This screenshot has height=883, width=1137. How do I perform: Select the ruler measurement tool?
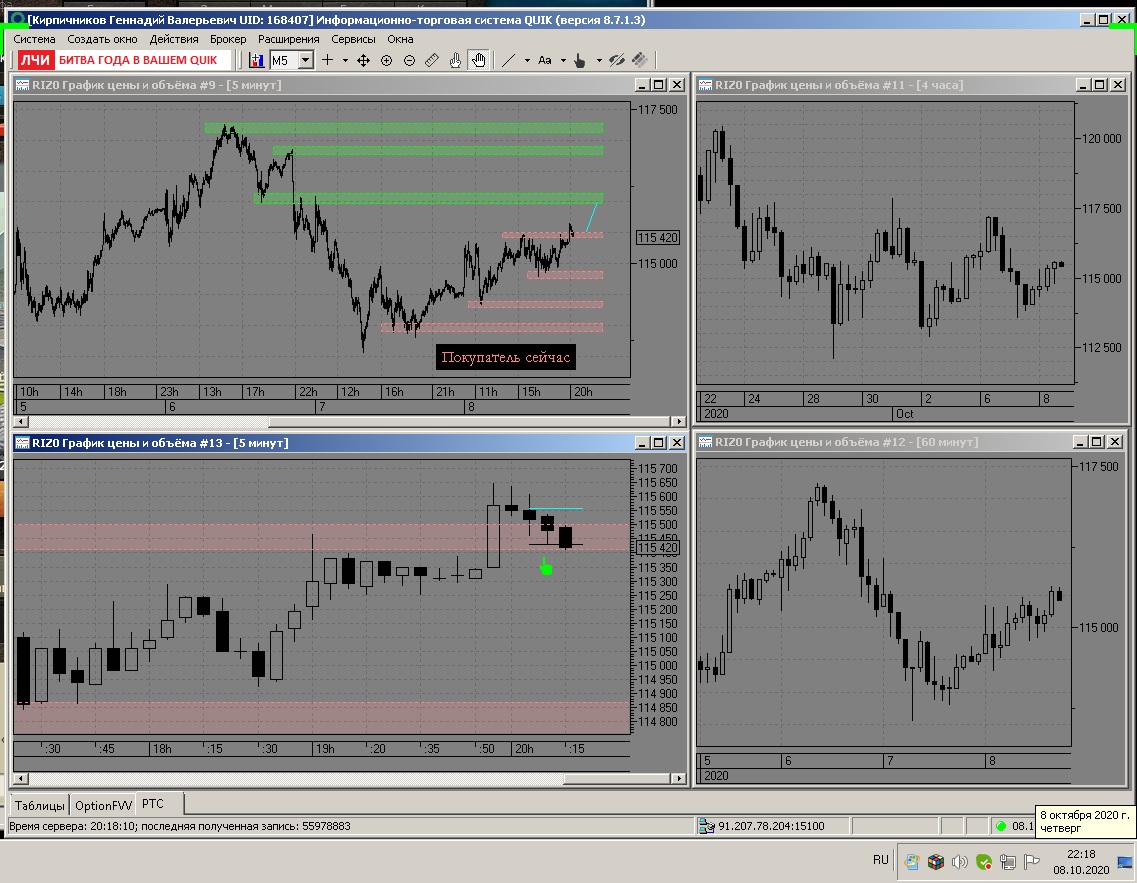431,60
